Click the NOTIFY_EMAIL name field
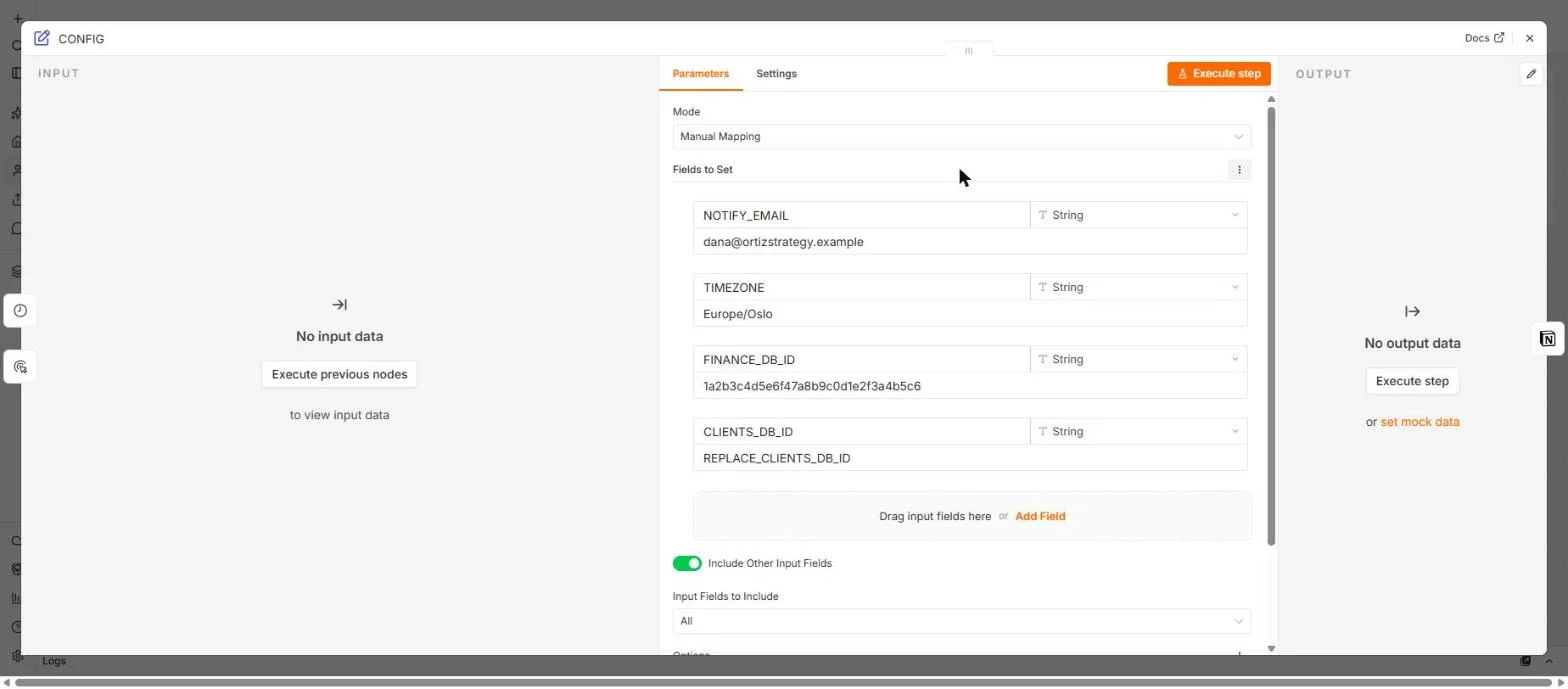1568x689 pixels. point(861,215)
